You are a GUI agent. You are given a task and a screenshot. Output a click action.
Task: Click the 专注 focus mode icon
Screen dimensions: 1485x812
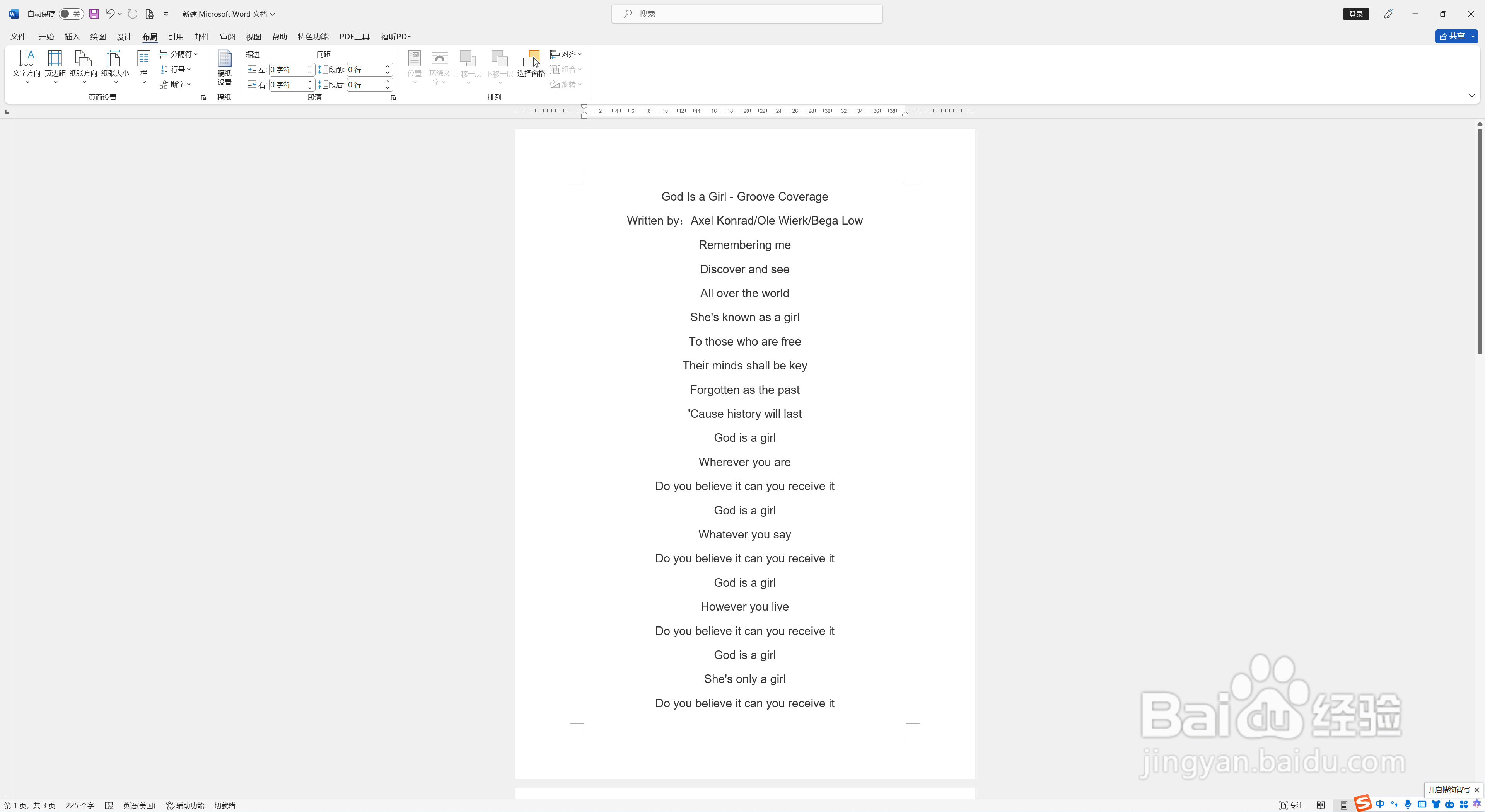coord(1291,806)
